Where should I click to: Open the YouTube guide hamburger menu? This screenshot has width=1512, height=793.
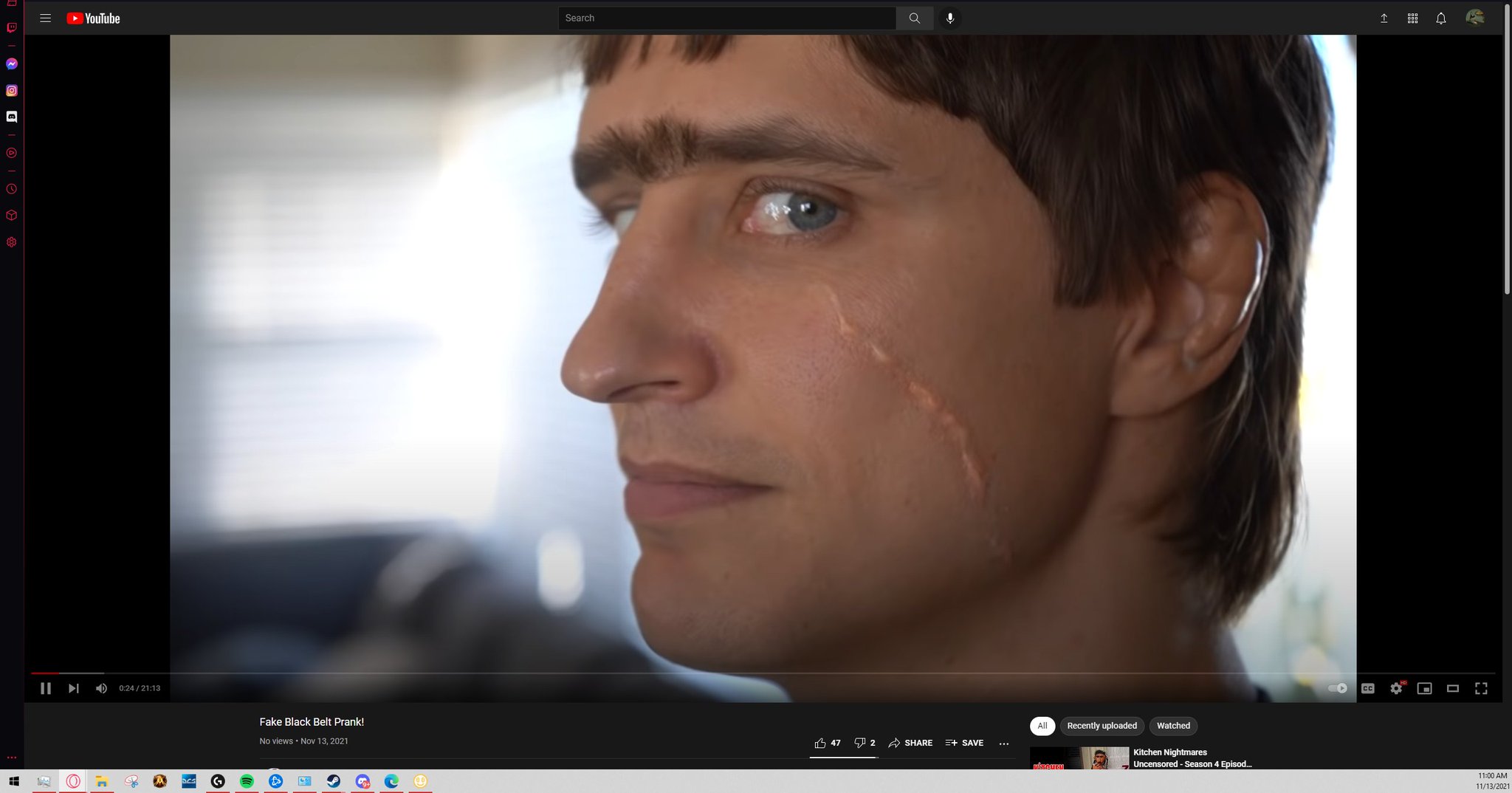click(x=46, y=18)
